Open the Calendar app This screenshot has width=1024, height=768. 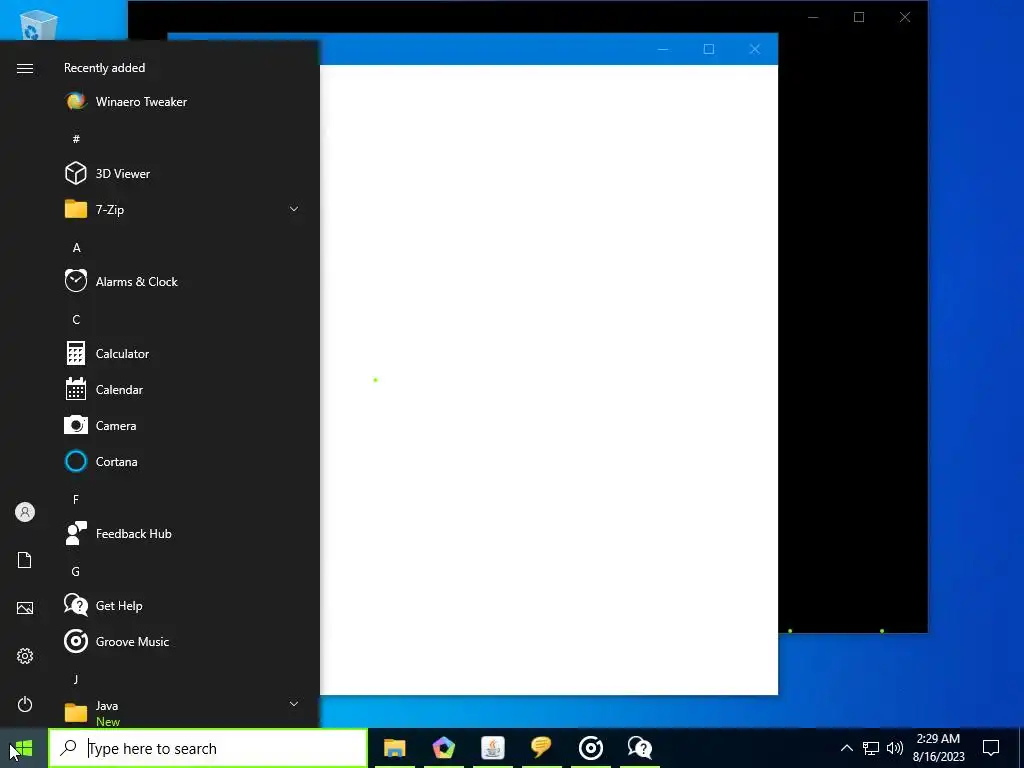click(183, 390)
